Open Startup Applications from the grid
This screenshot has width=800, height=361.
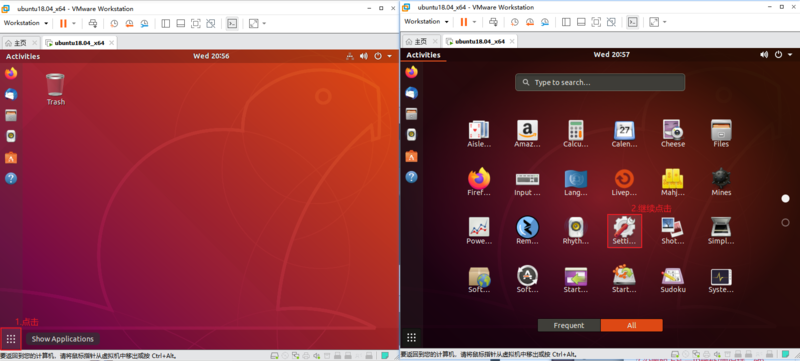[x=576, y=279]
